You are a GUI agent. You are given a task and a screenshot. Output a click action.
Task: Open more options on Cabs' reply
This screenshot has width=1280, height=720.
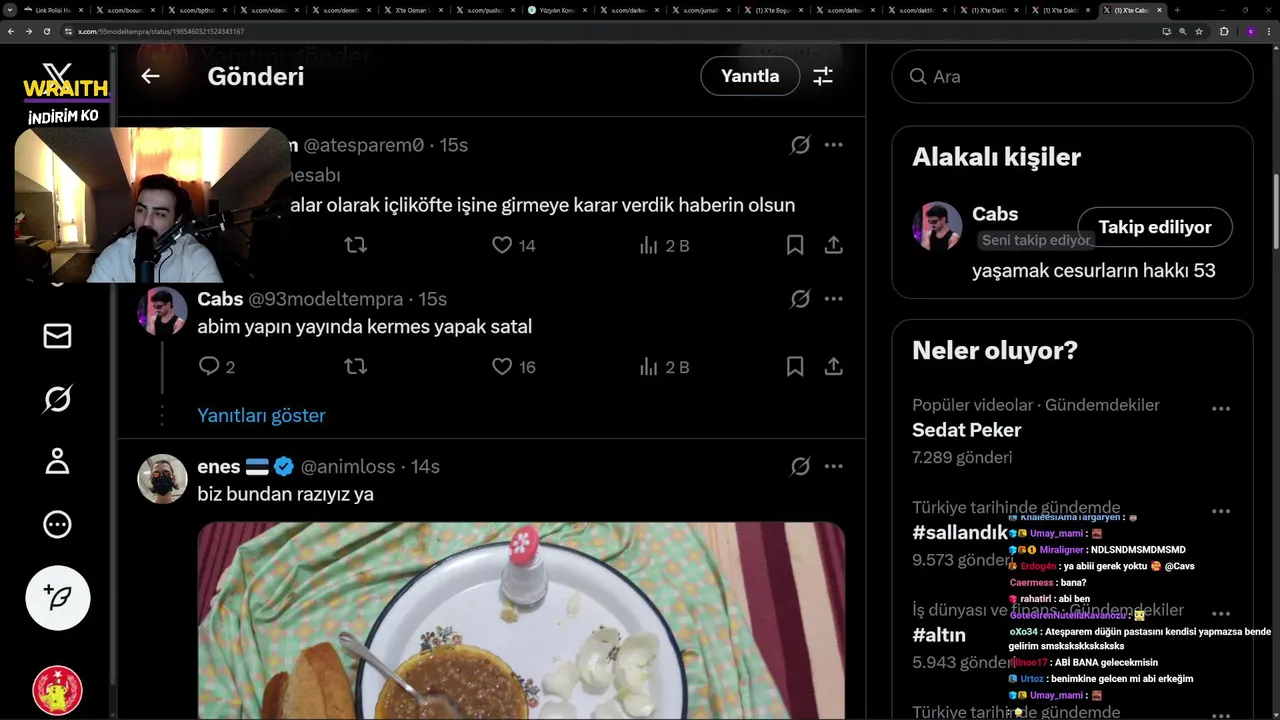pyautogui.click(x=833, y=299)
